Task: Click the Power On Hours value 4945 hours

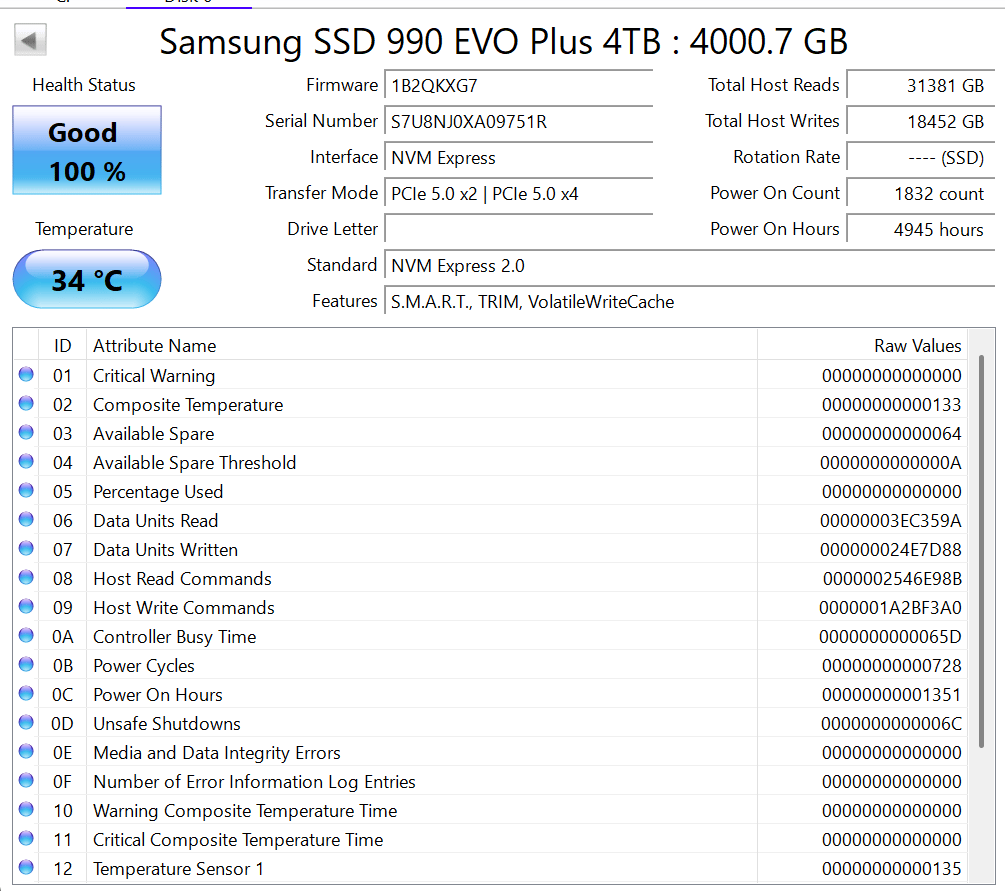Action: coord(921,229)
